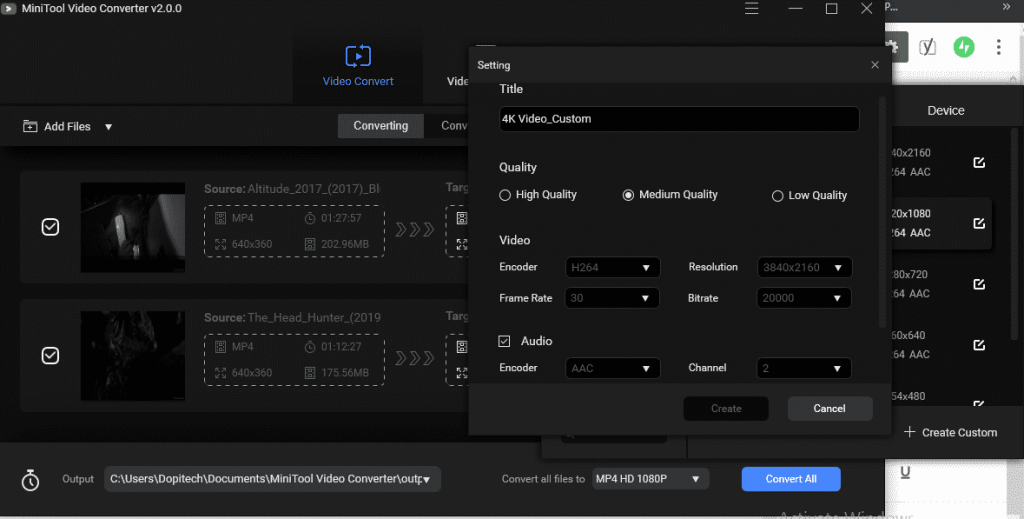Click the edit icon for 960x640 preset
1024x519 pixels.
979,345
